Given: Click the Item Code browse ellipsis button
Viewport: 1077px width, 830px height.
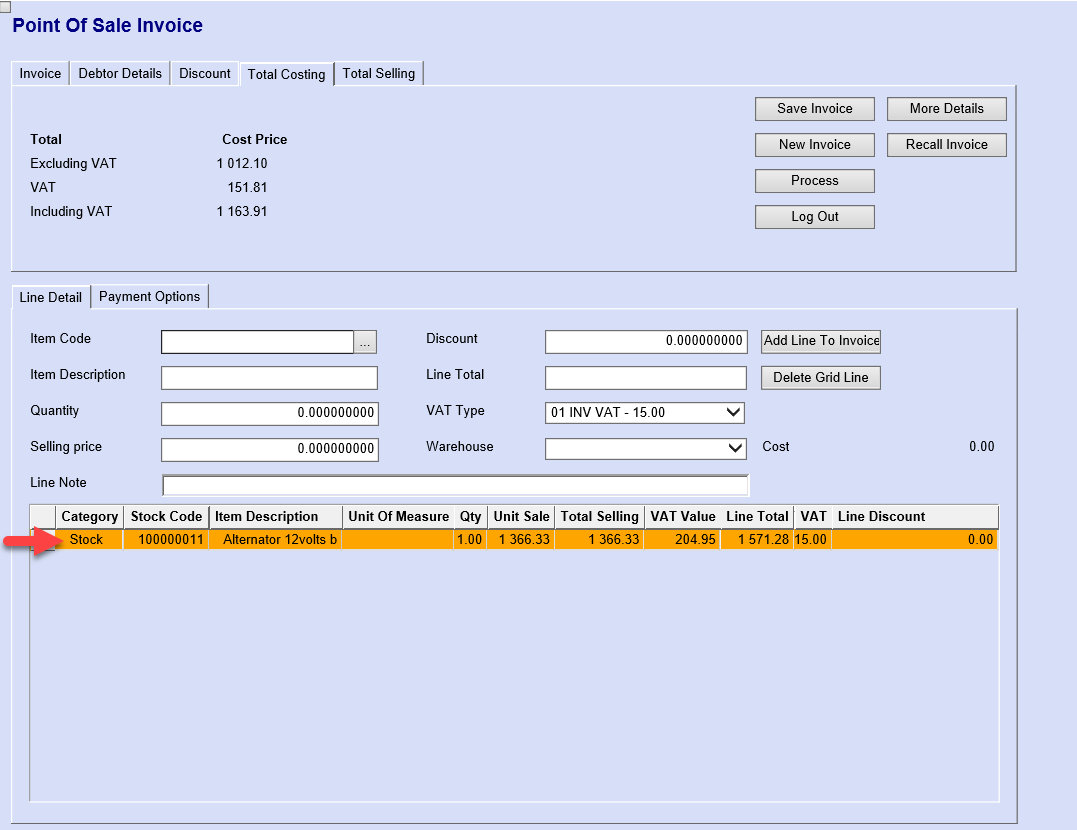Looking at the screenshot, I should tap(366, 342).
